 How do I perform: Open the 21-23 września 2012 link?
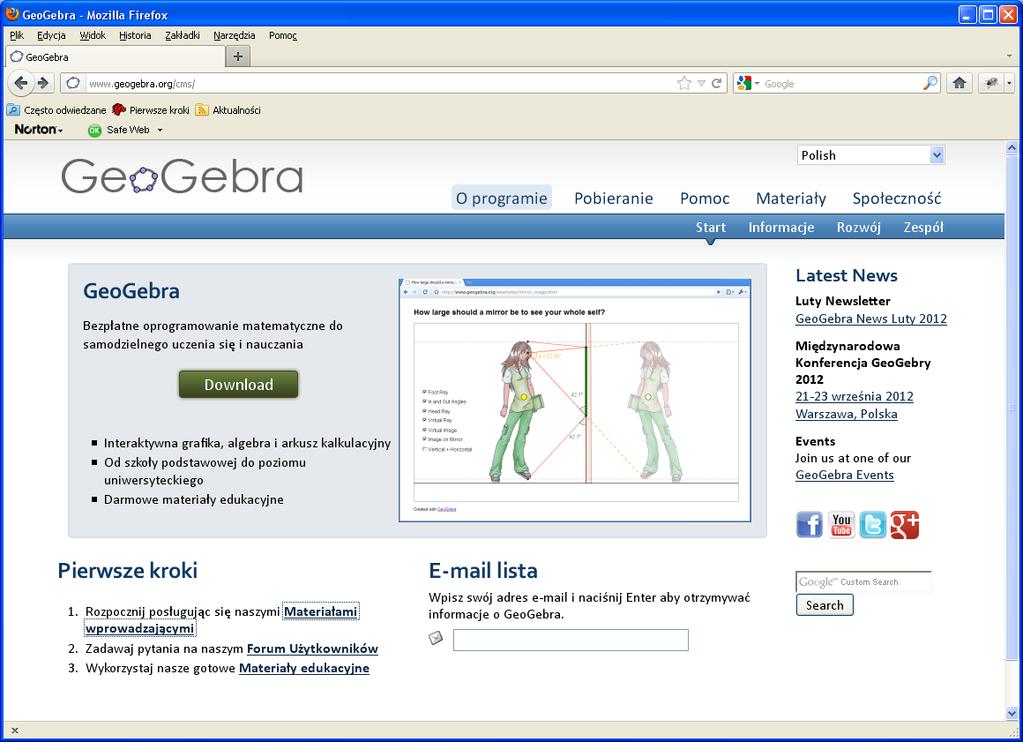tap(854, 396)
